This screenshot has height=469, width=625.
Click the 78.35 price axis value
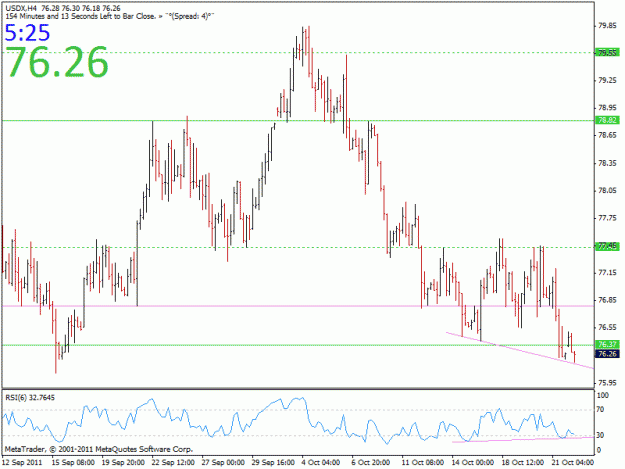pos(607,163)
